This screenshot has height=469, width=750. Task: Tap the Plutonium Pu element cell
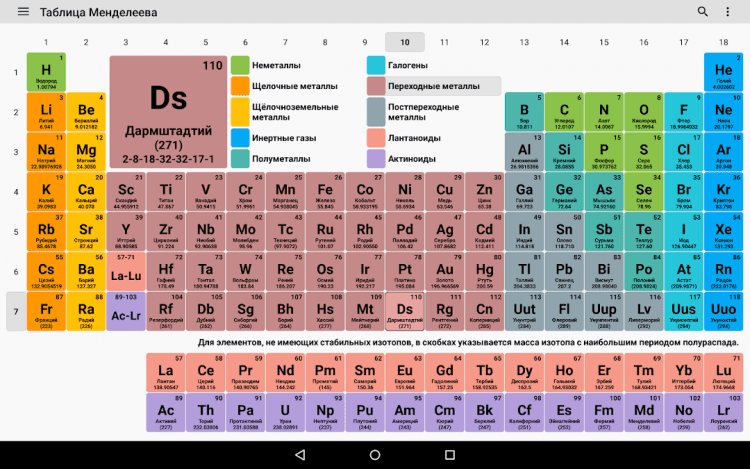click(x=365, y=413)
